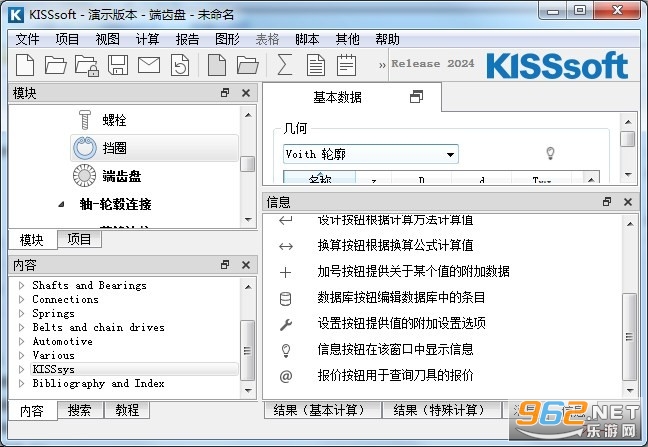Open the 计算 menu

click(148, 39)
